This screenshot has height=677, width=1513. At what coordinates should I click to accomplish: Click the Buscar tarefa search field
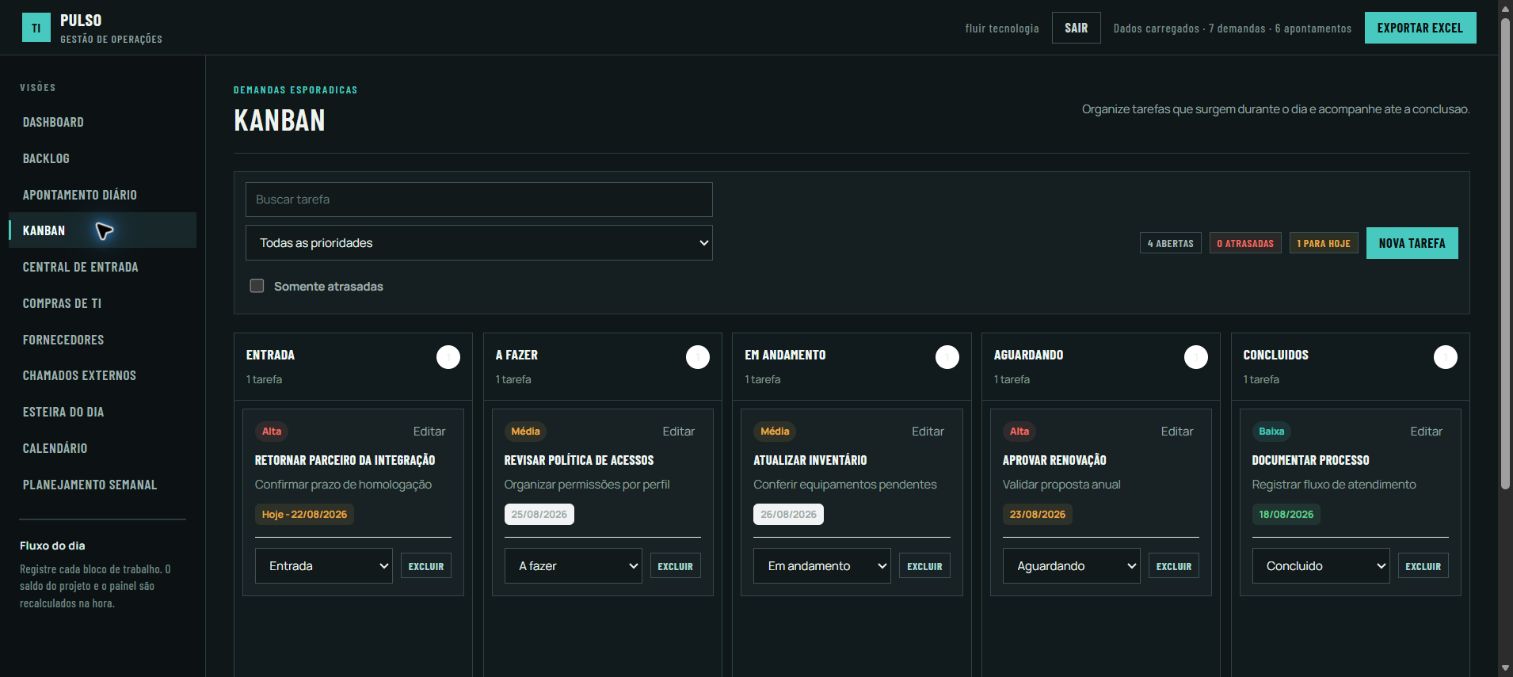pos(479,199)
